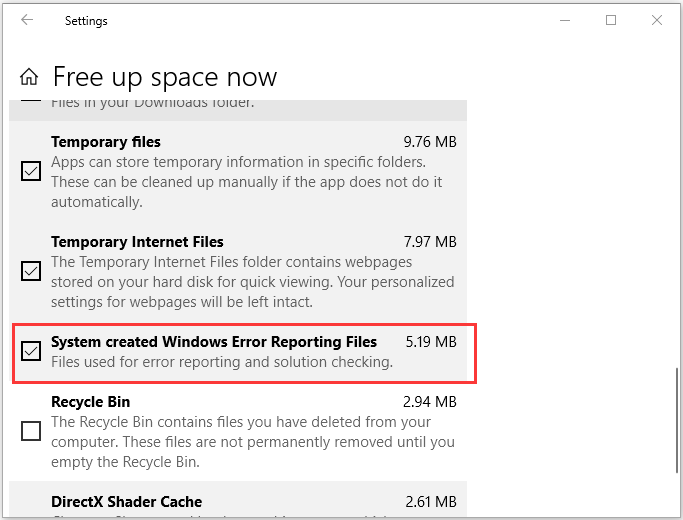This screenshot has width=683, height=520.
Task: Check the Recycle Bin checkbox
Action: [x=31, y=431]
